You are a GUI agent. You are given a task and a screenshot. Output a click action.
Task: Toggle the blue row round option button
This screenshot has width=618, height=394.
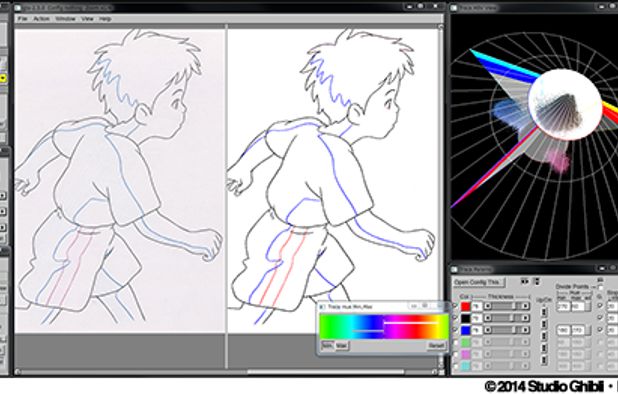tap(600, 330)
